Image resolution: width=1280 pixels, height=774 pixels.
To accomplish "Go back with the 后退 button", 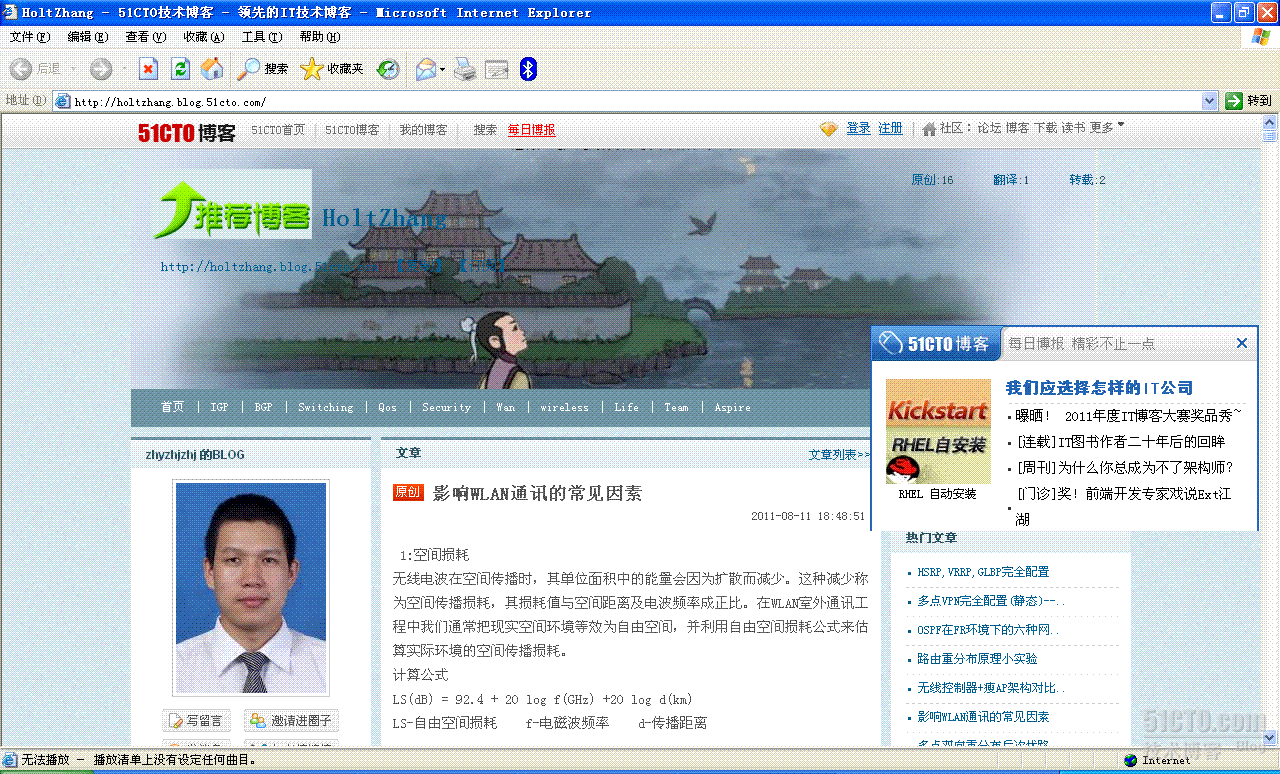I will pos(36,69).
